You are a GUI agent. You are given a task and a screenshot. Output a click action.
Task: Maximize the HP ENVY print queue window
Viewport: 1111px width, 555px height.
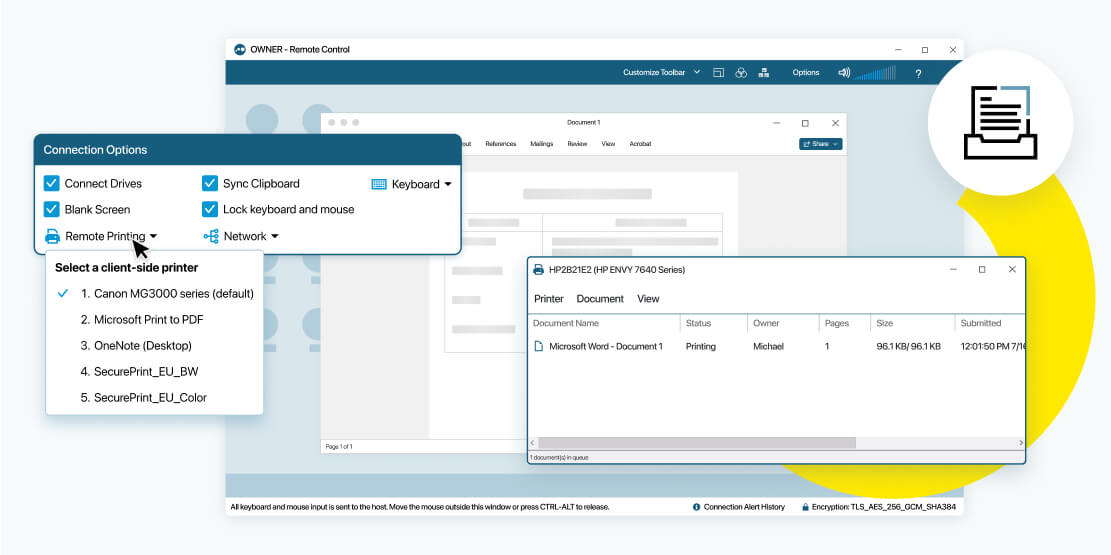click(x=982, y=270)
